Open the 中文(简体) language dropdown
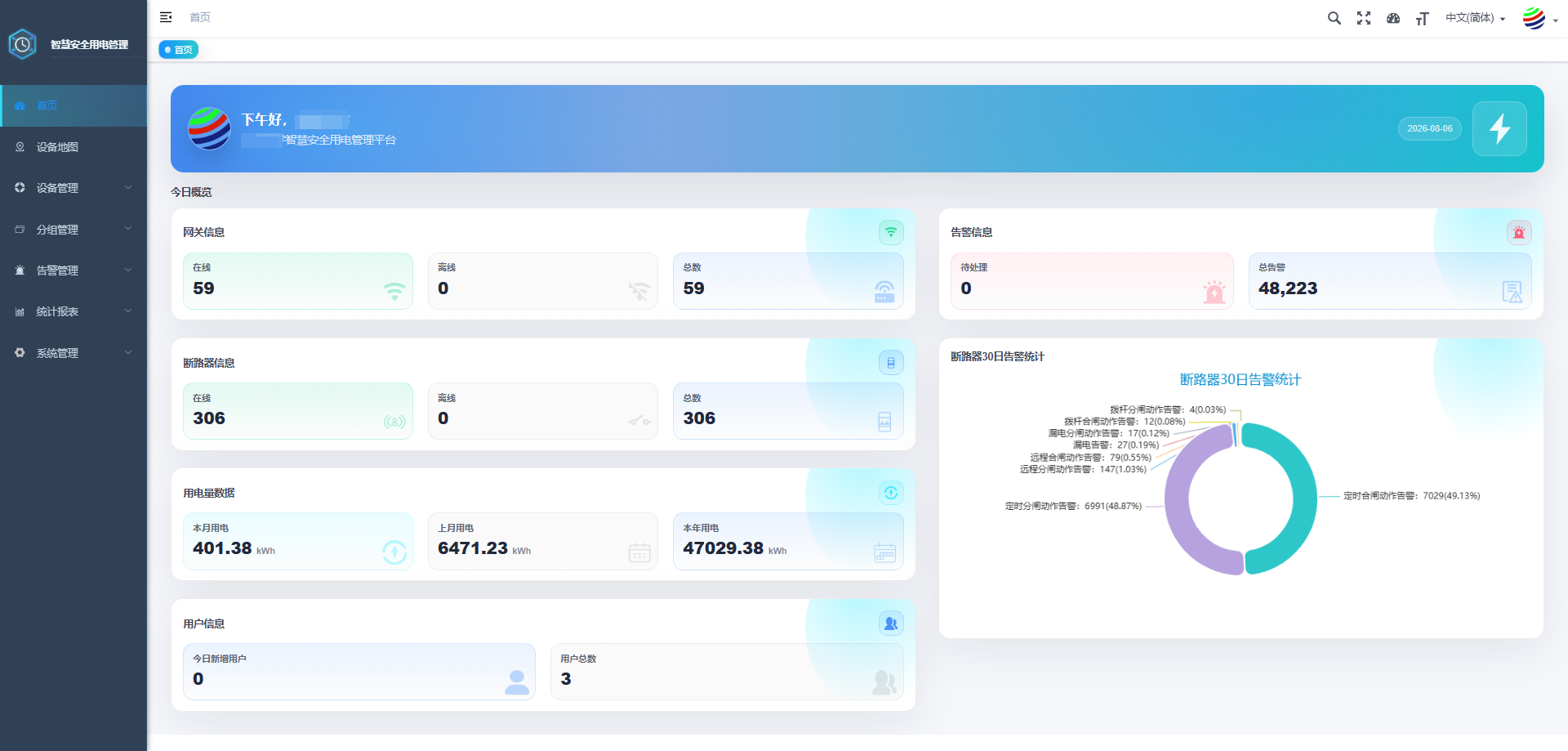This screenshot has width=1568, height=751. click(1475, 18)
